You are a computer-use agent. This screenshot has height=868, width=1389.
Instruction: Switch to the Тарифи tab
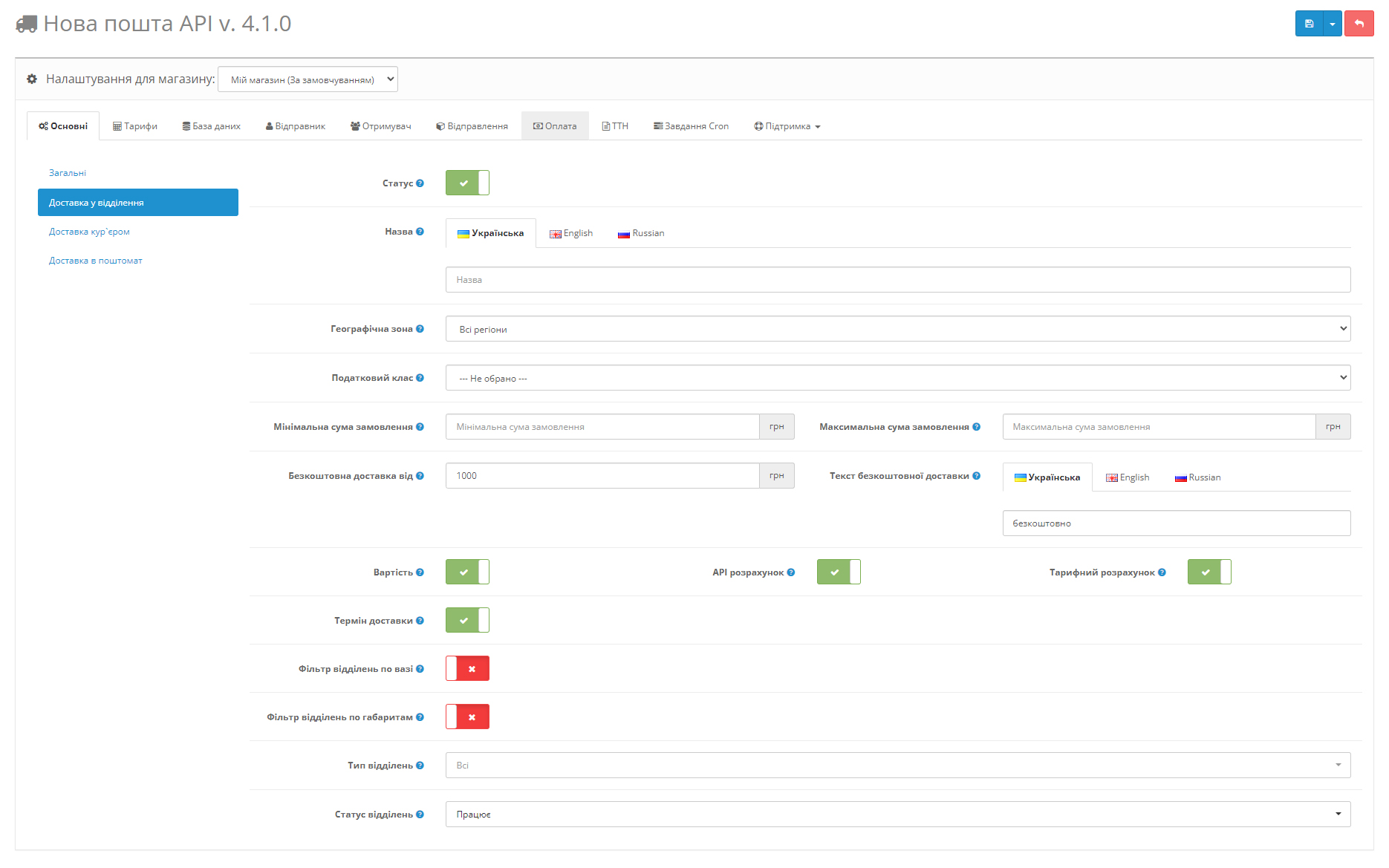(135, 126)
